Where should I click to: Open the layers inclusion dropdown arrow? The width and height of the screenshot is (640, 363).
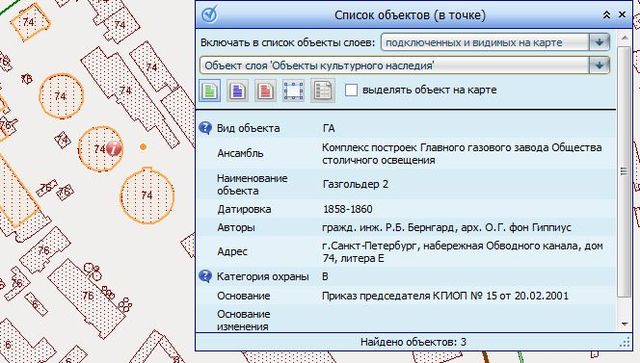pyautogui.click(x=599, y=42)
